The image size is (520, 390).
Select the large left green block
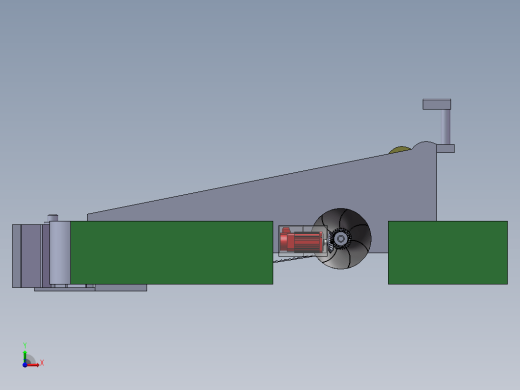[x=172, y=253]
